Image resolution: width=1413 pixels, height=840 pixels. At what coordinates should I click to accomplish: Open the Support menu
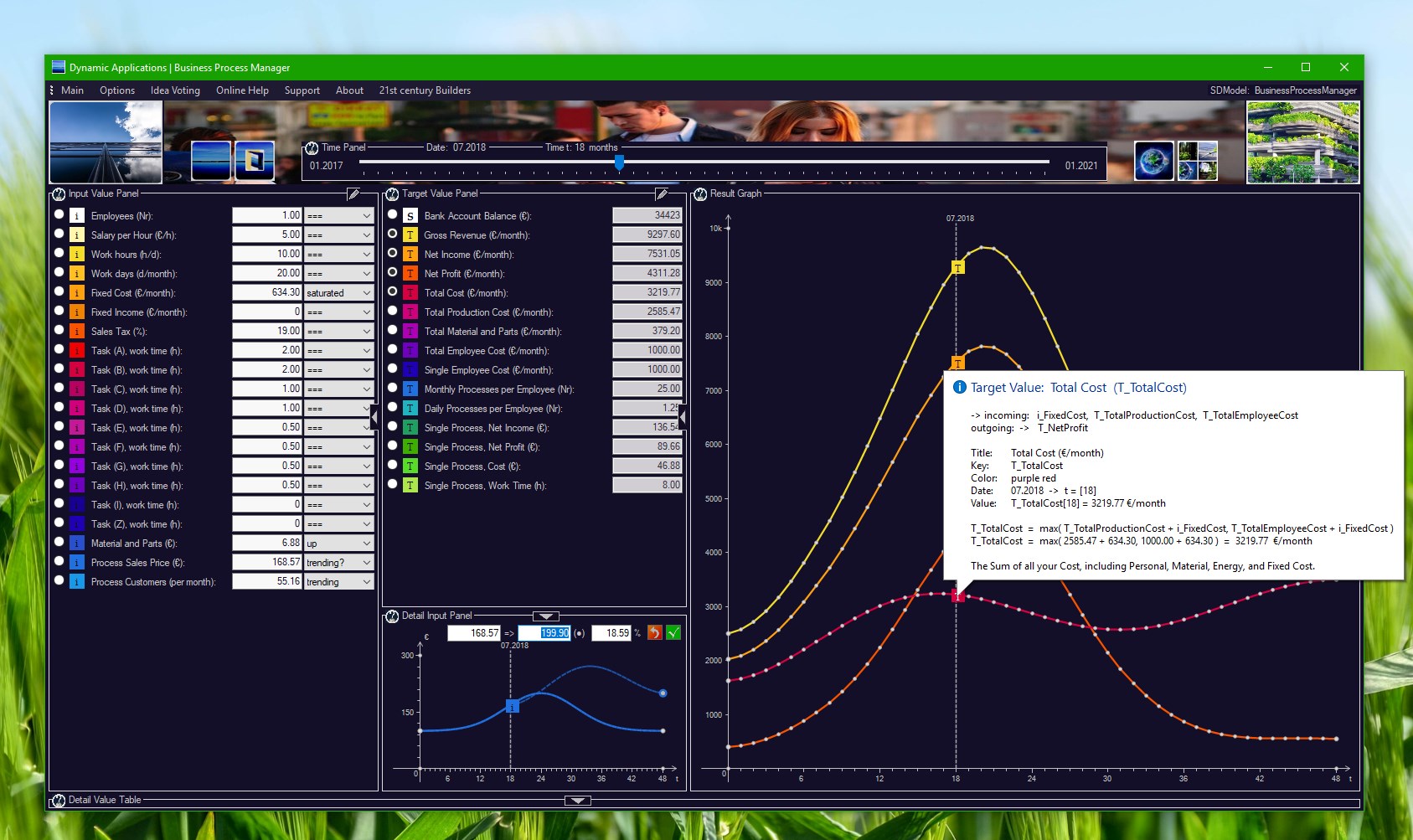pos(302,90)
